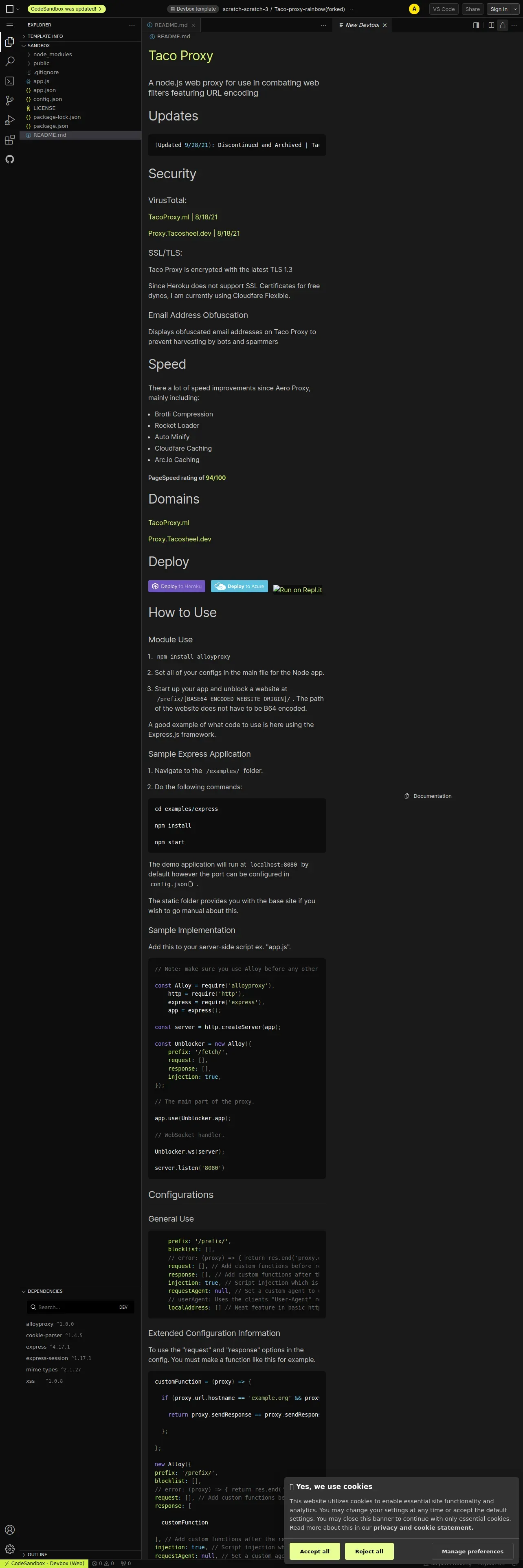Open the Source Control view
This screenshot has width=523, height=1568.
10,101
